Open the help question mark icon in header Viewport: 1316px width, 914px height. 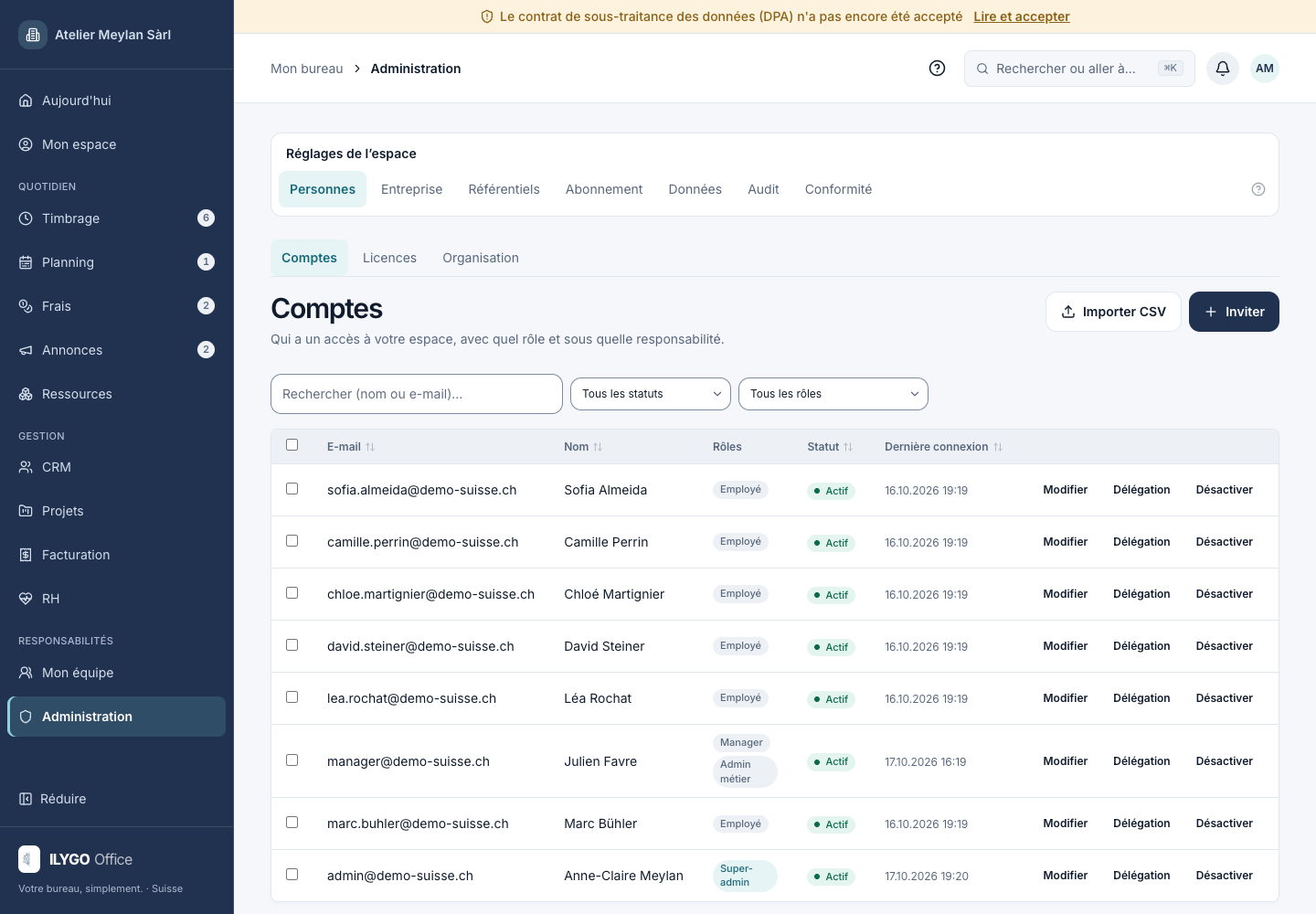tap(937, 69)
